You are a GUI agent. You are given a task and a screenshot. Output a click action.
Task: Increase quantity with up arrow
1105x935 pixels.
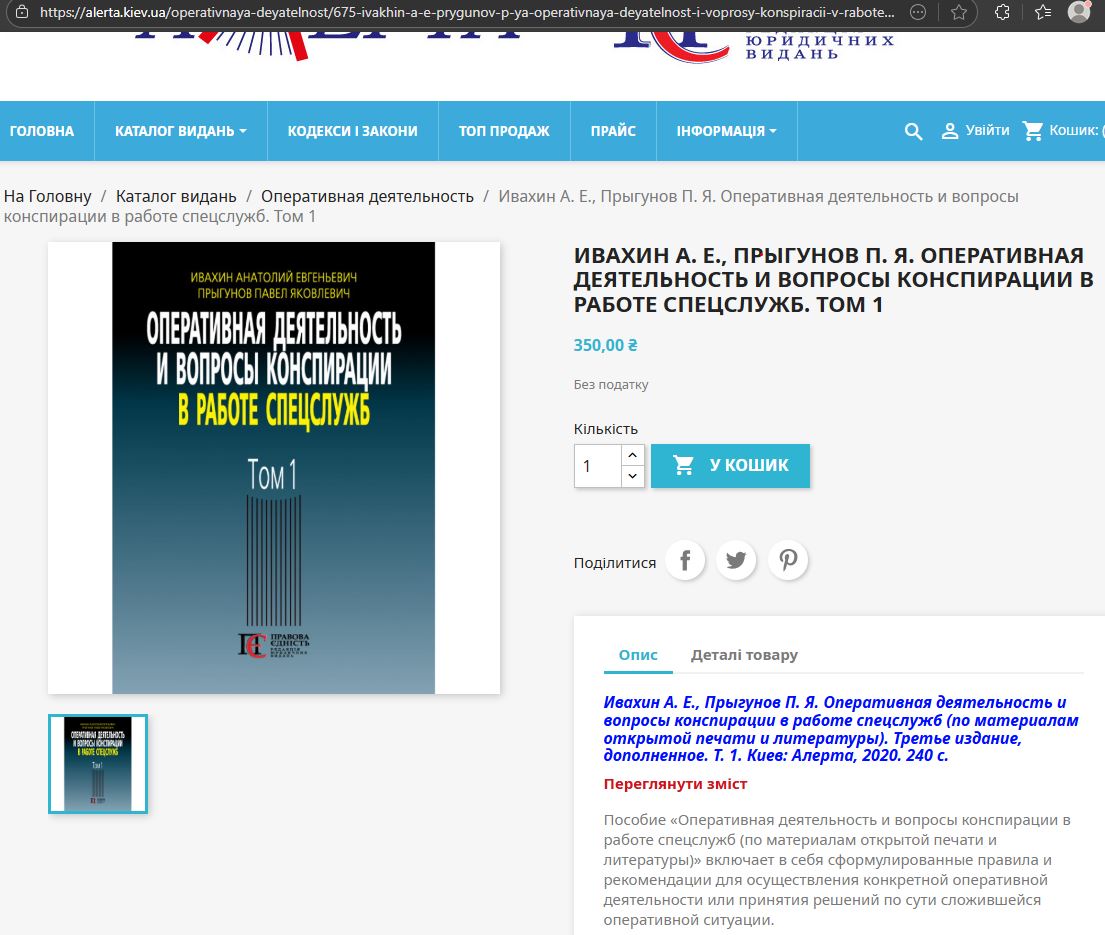click(x=632, y=455)
